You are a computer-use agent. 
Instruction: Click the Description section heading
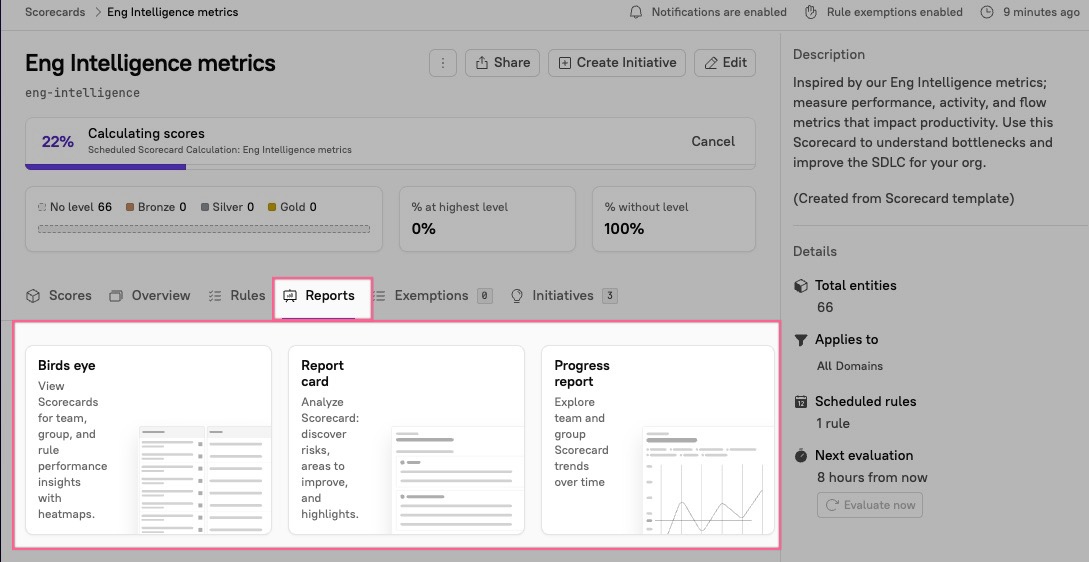coord(829,54)
